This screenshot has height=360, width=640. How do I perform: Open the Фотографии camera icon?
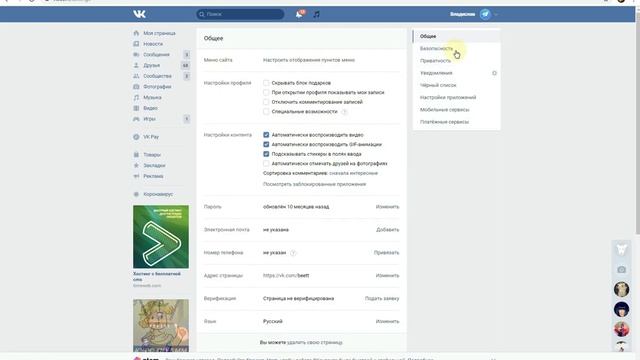pos(136,87)
